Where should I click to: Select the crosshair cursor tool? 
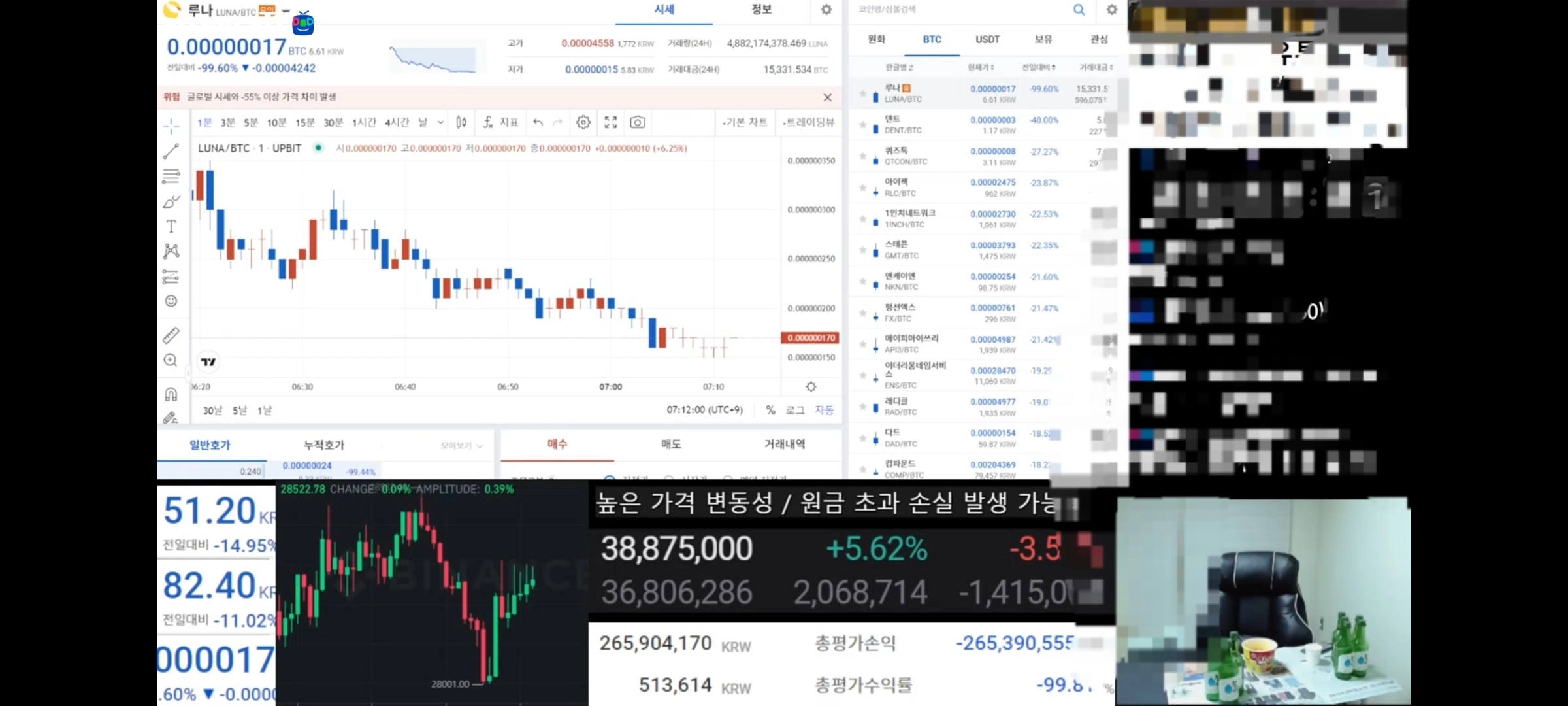(171, 126)
